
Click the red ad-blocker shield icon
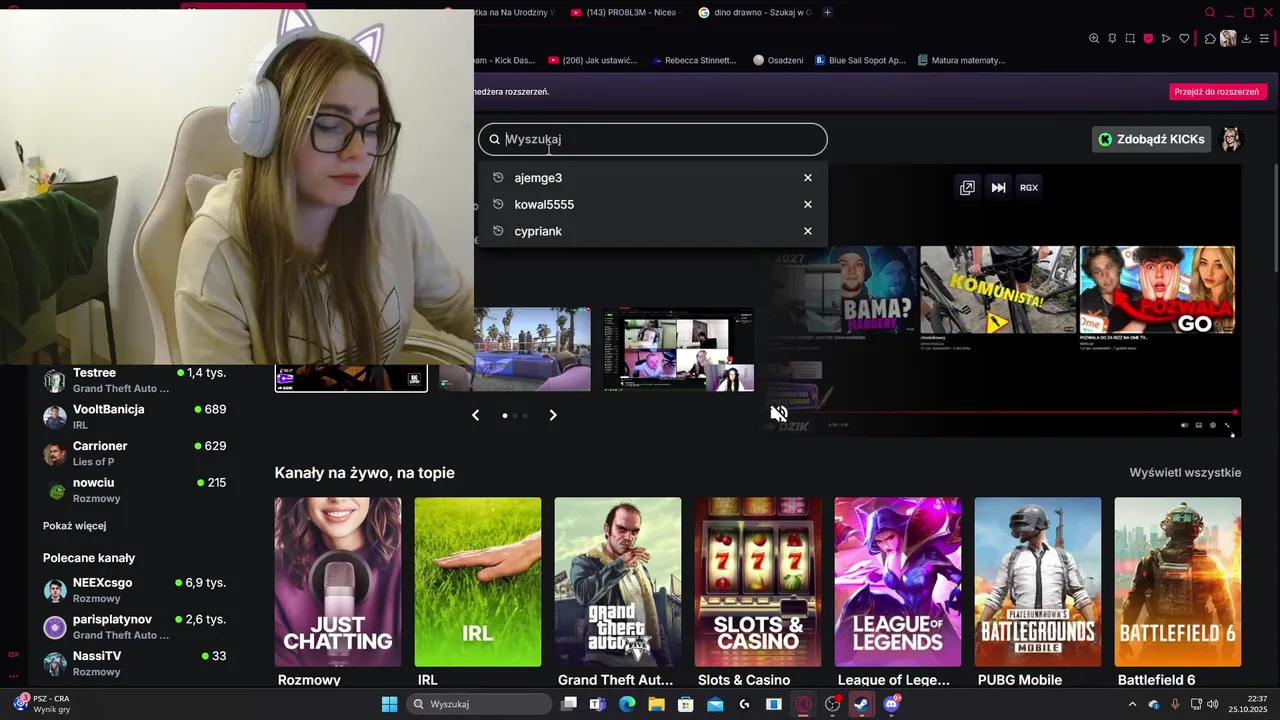pyautogui.click(x=1148, y=38)
